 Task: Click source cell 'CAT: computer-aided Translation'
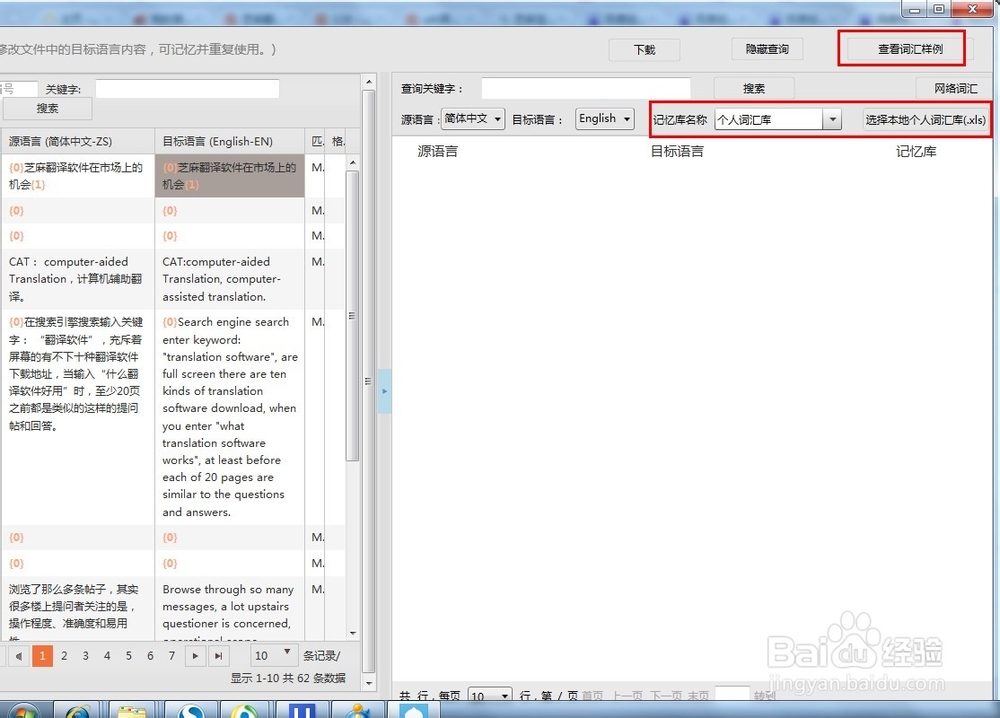pos(78,279)
